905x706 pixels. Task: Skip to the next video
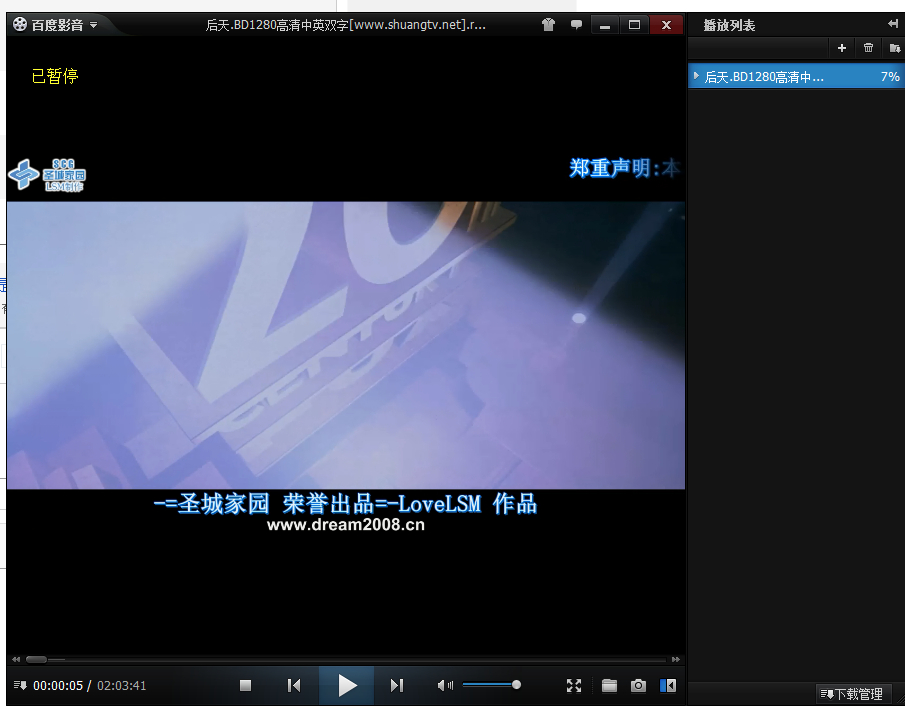coord(397,685)
